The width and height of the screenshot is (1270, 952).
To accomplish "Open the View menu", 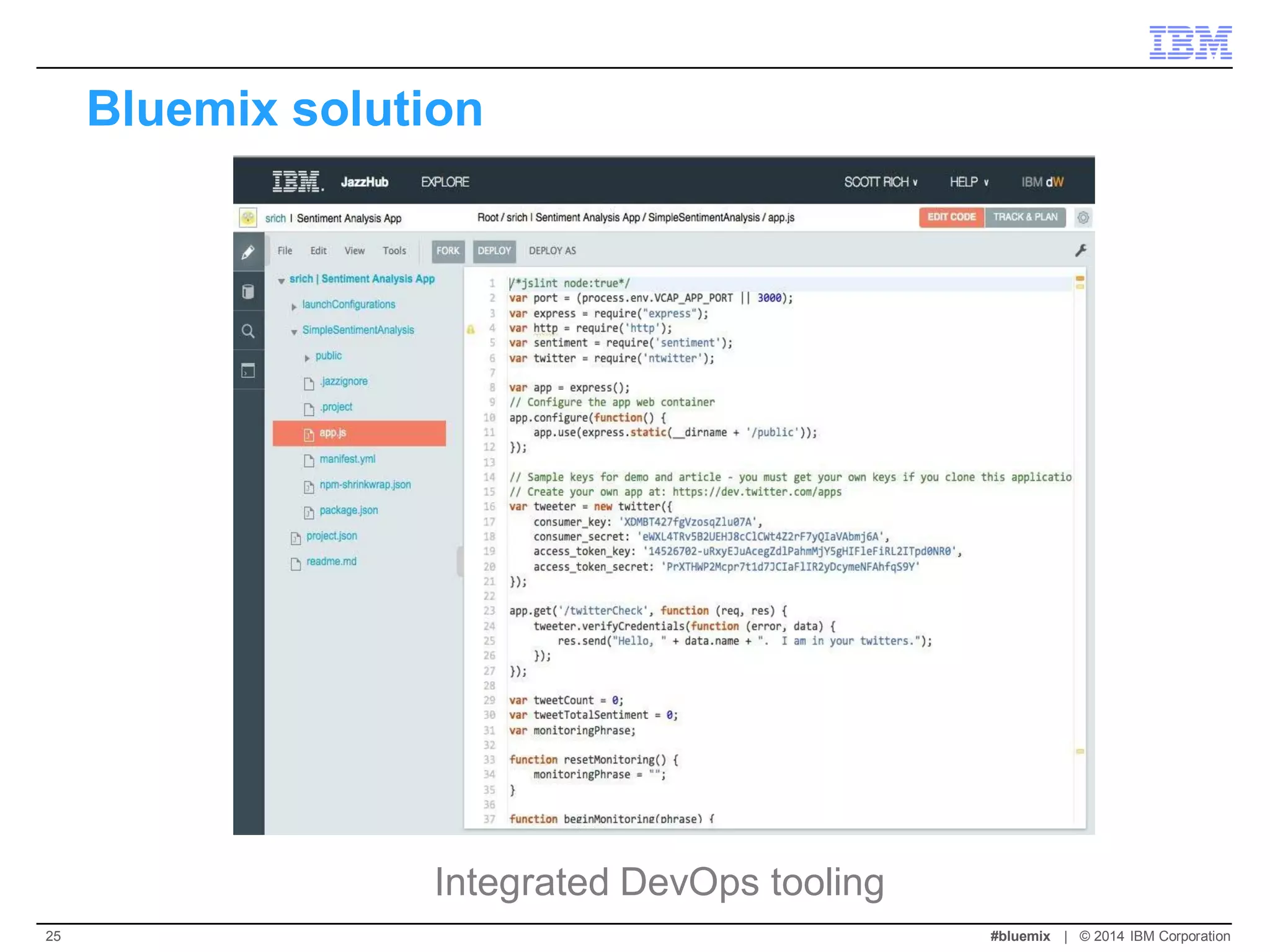I will pyautogui.click(x=354, y=250).
